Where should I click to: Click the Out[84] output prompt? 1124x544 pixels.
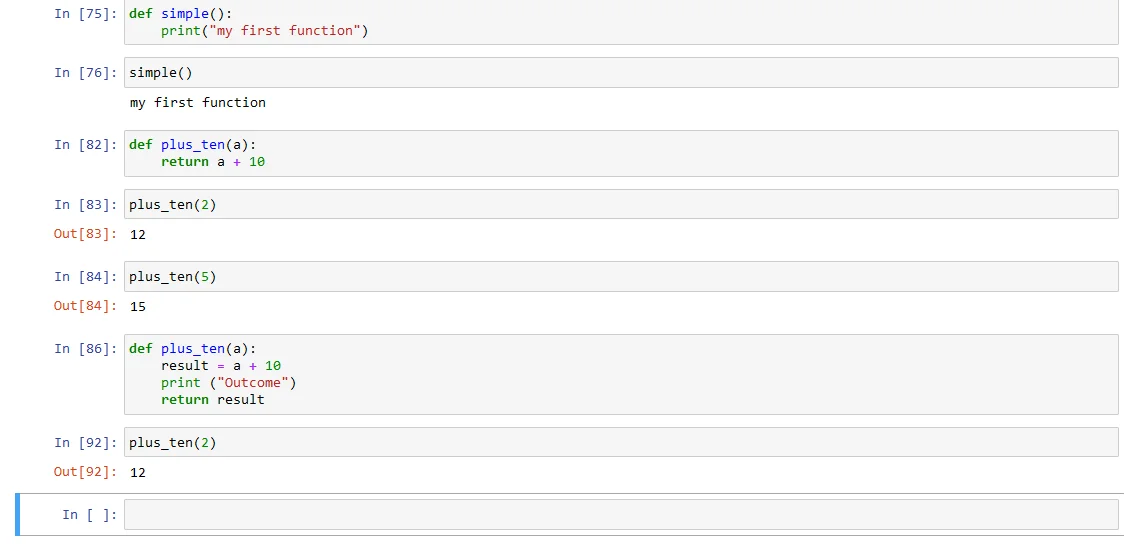[85, 306]
